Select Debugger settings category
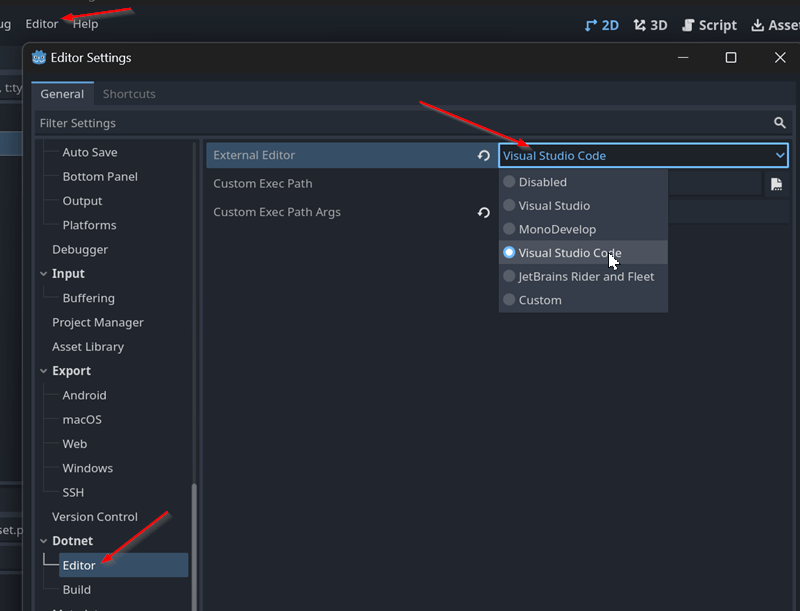This screenshot has width=800, height=611. coord(80,249)
